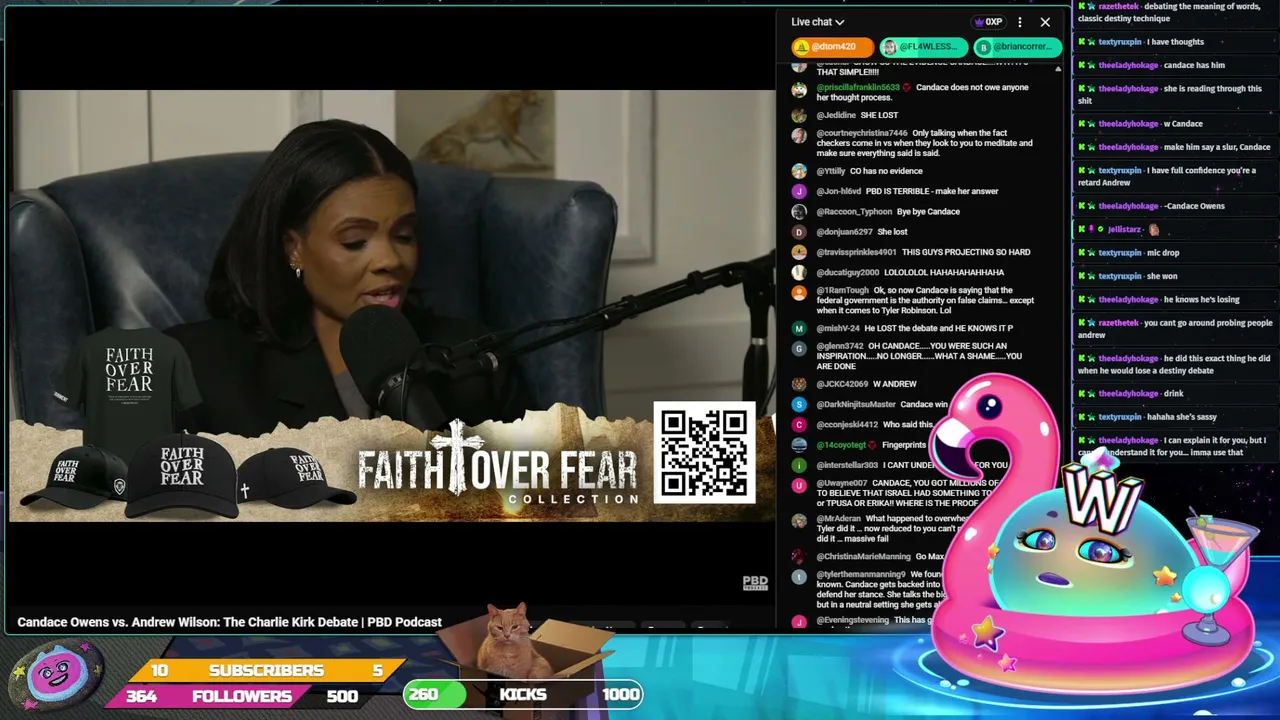Click the Faith Over Fear QR code
The image size is (1280, 720).
(704, 453)
